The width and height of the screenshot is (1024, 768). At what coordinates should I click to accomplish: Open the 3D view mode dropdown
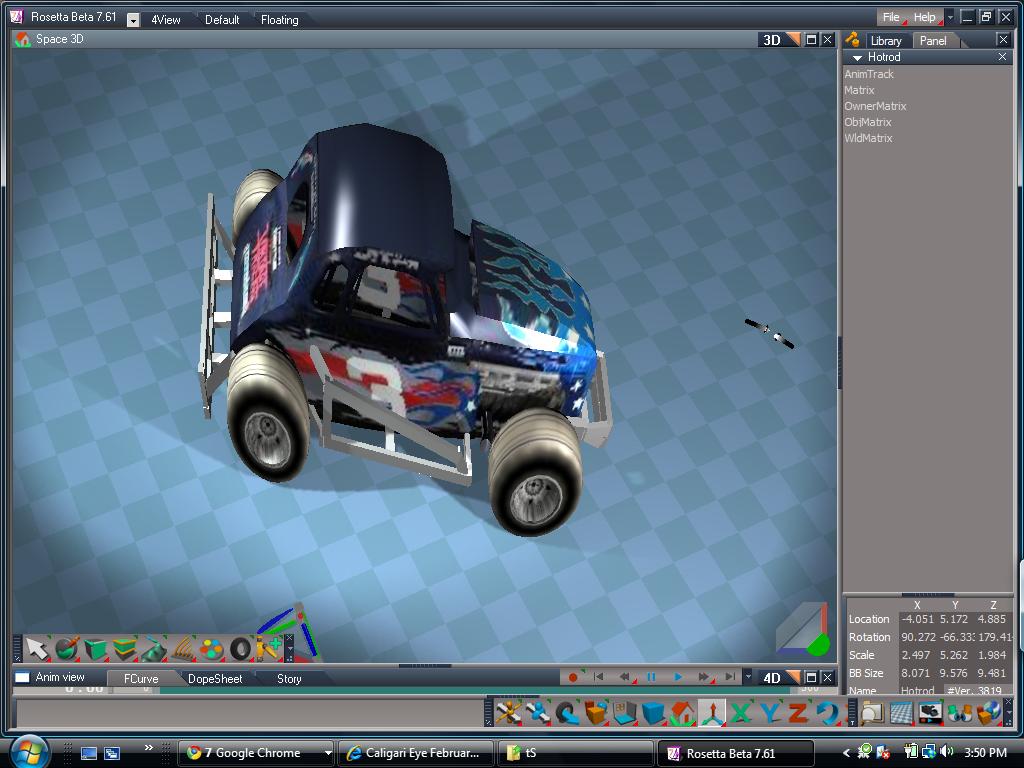(792, 40)
